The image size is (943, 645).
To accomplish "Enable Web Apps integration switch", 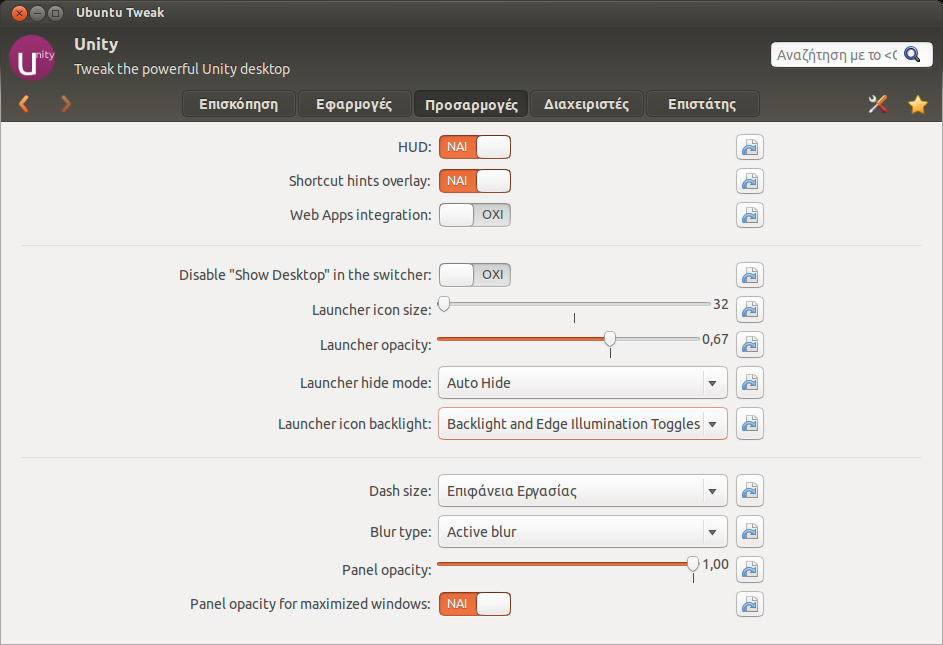I will click(x=475, y=215).
